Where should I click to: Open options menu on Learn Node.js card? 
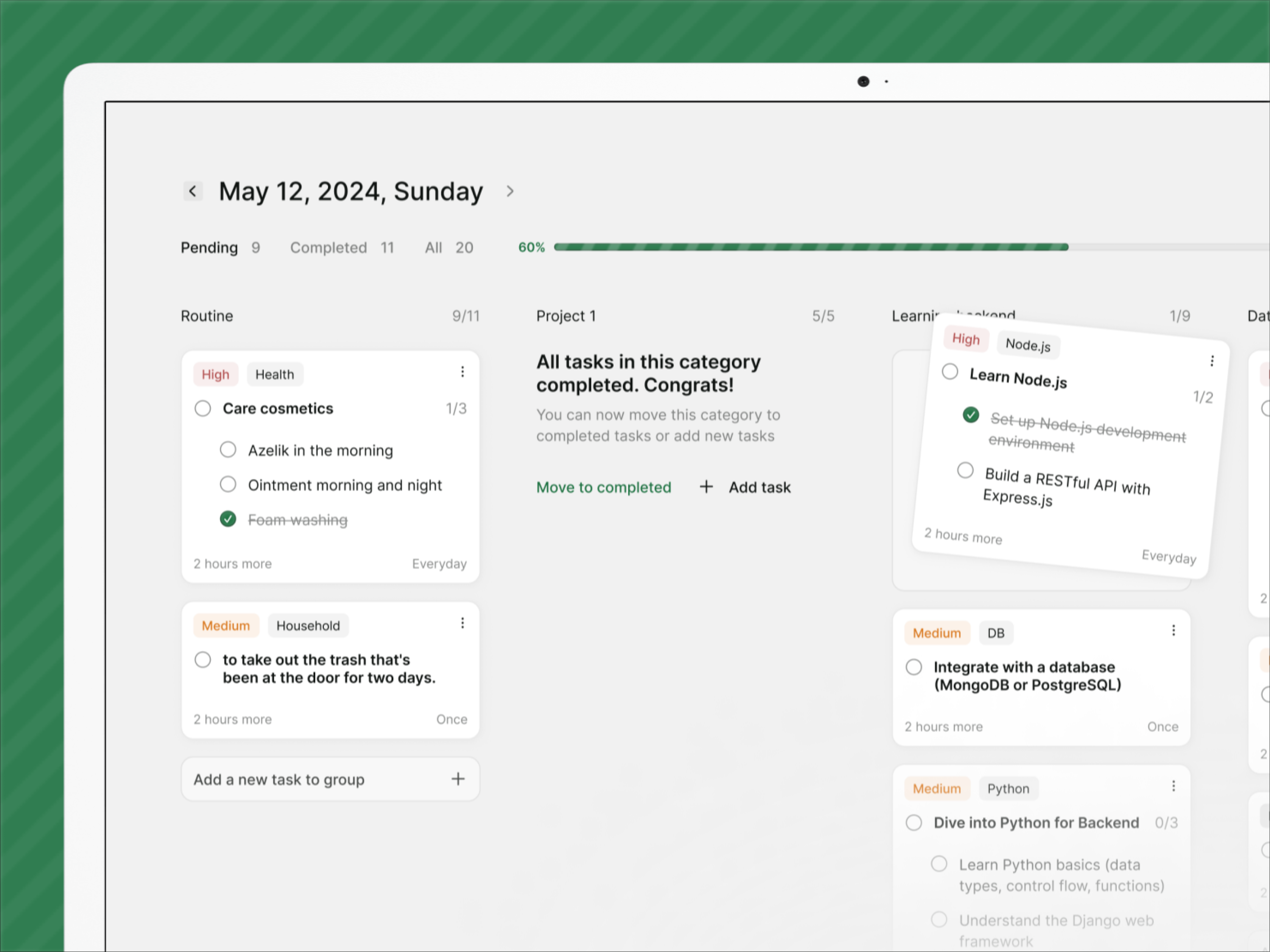click(x=1212, y=361)
